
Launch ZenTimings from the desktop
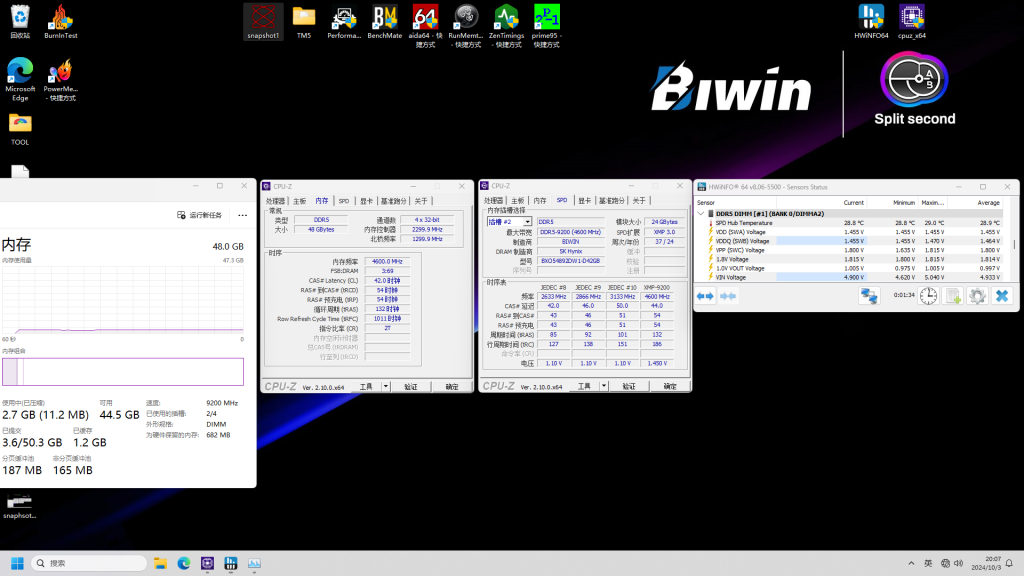pyautogui.click(x=505, y=18)
